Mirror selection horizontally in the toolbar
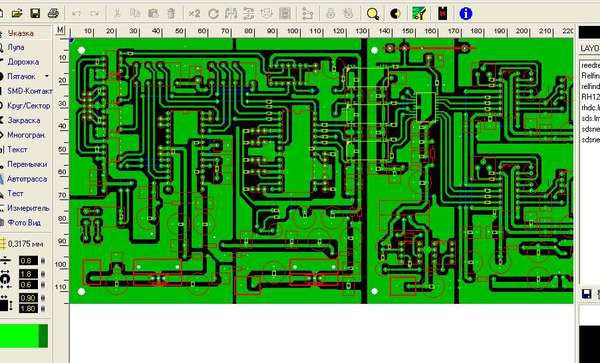600x363 pixels. coord(231,14)
